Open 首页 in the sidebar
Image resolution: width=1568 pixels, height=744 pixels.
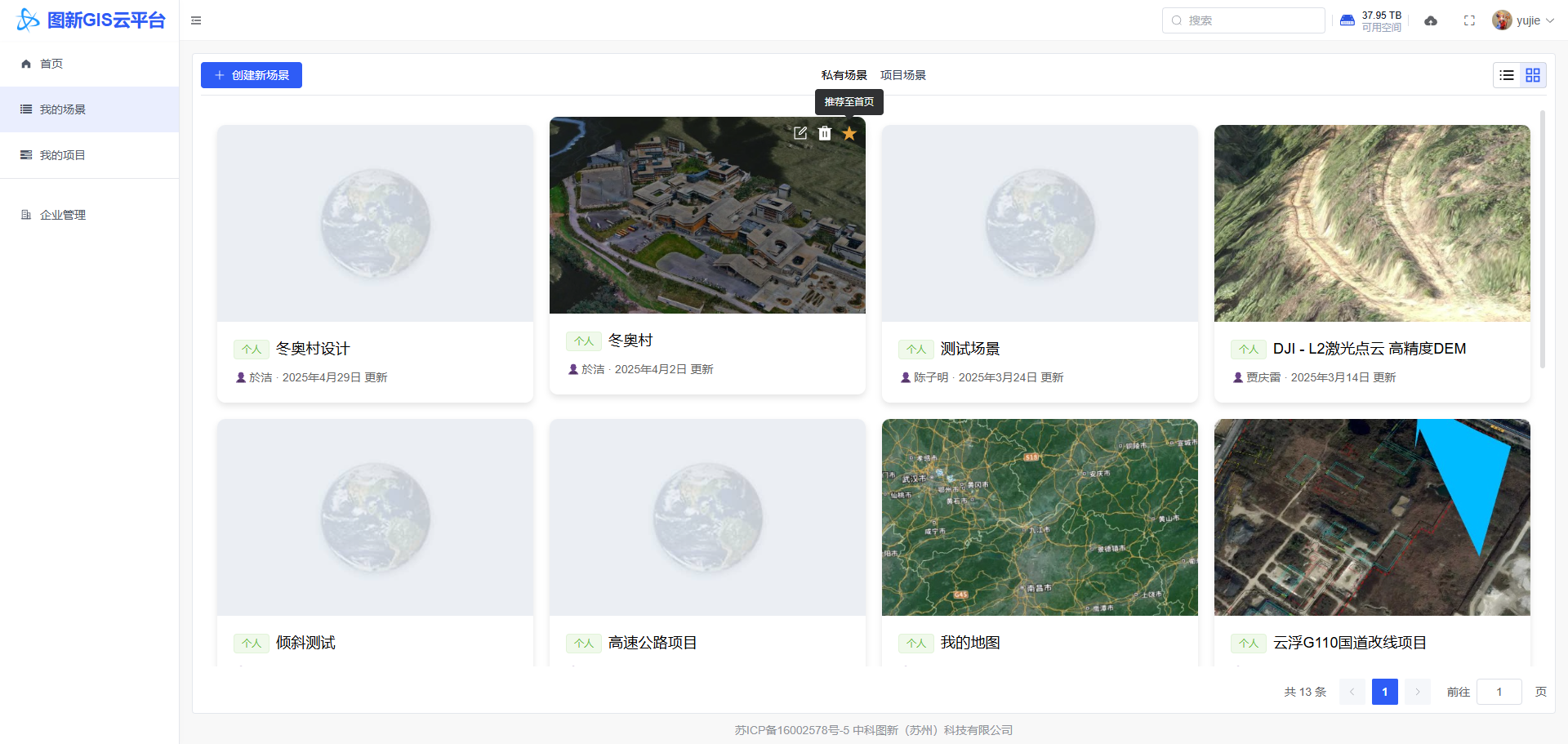point(89,64)
